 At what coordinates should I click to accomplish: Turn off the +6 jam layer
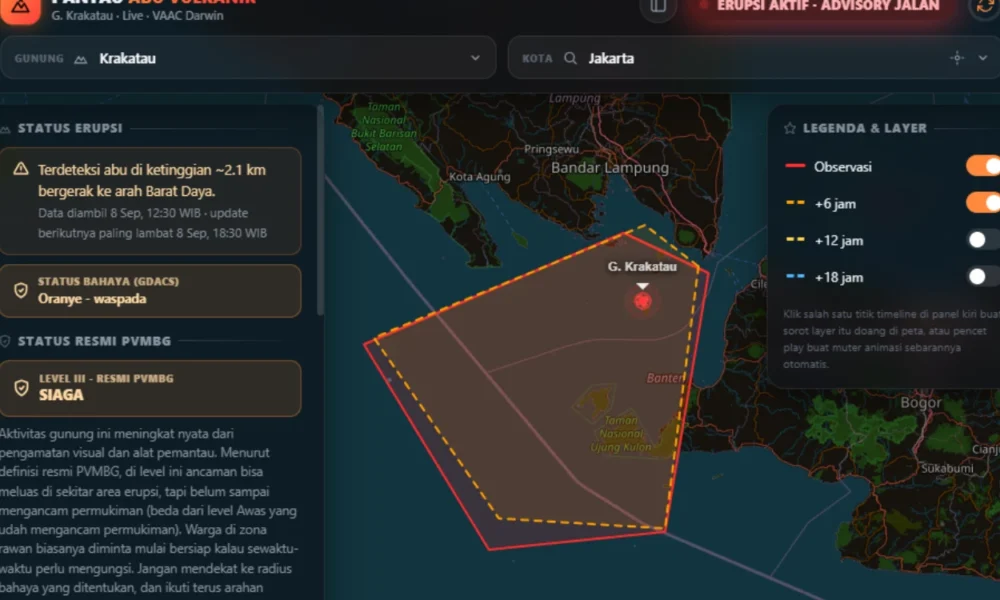pyautogui.click(x=983, y=203)
